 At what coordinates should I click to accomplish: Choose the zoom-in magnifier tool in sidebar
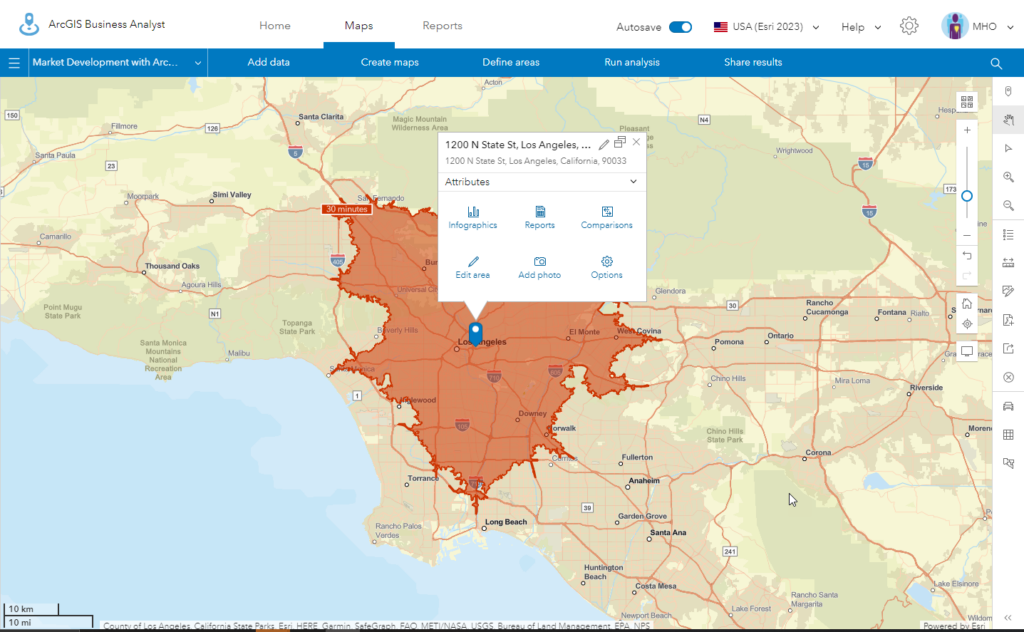tap(1008, 177)
